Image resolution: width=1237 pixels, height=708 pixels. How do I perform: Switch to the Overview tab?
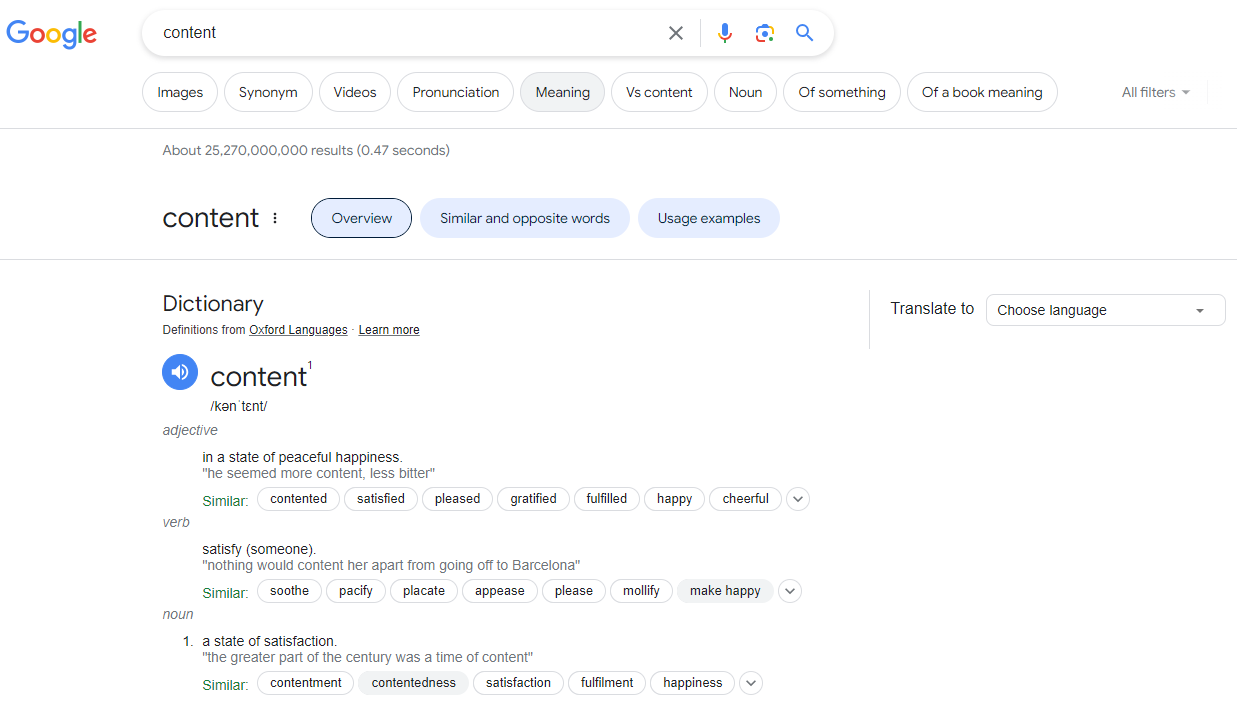point(361,218)
